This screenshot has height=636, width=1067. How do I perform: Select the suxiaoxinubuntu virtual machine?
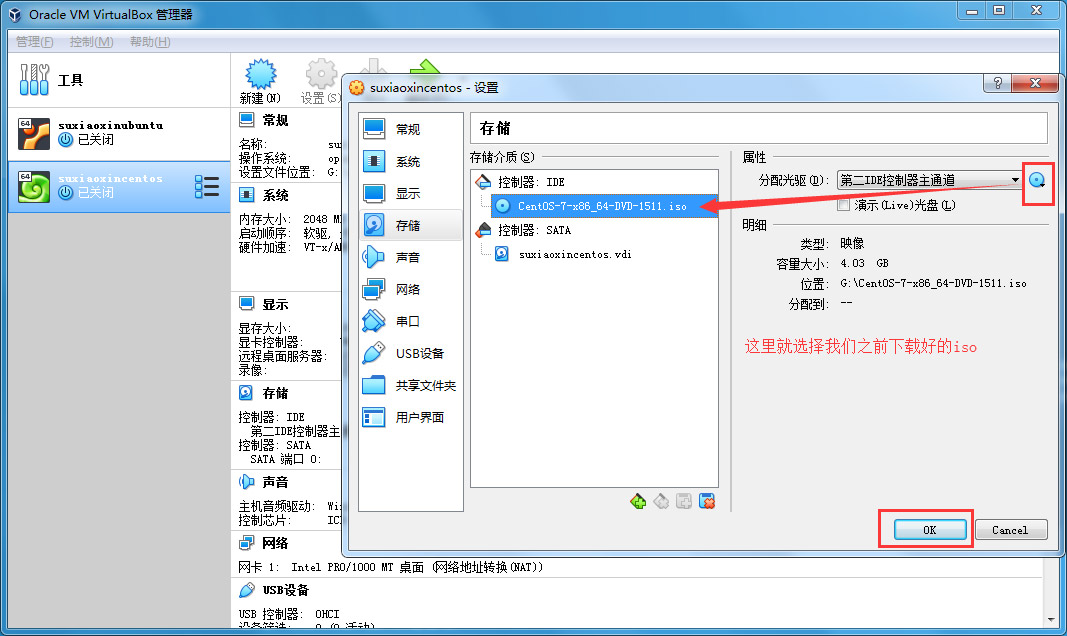coord(119,133)
